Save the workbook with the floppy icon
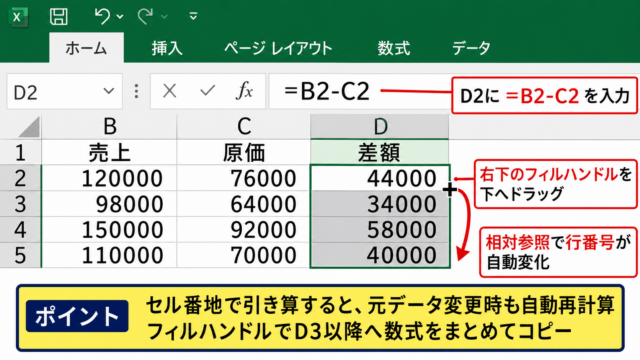The width and height of the screenshot is (640, 360). tap(59, 17)
